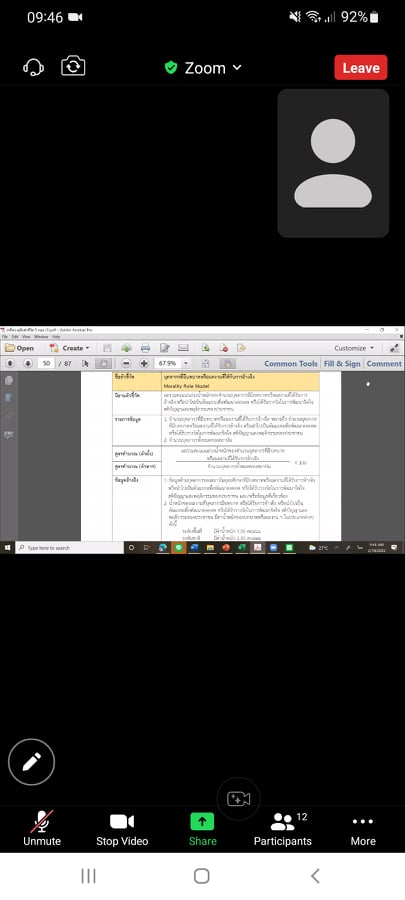
Task: Leave the meeting
Action: 361,67
